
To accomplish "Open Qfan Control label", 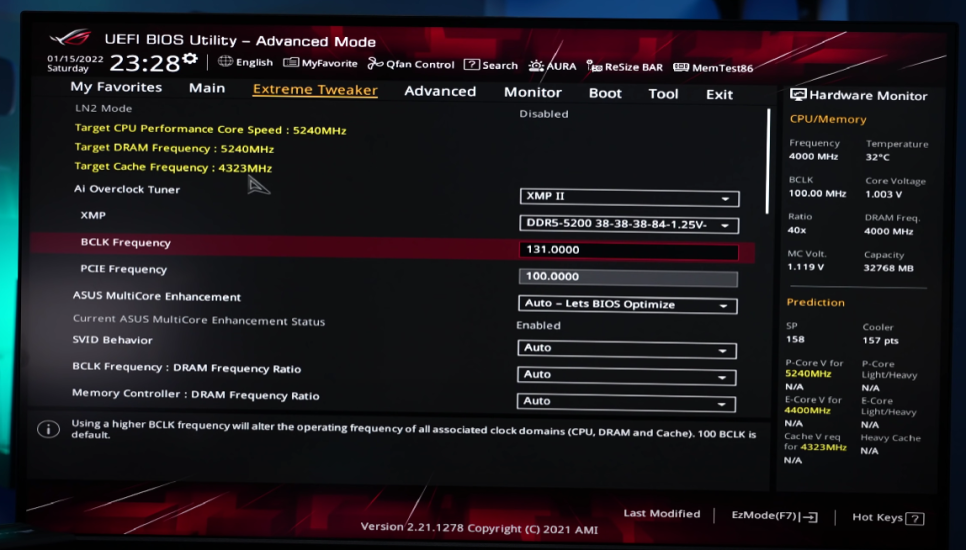I will coord(420,64).
